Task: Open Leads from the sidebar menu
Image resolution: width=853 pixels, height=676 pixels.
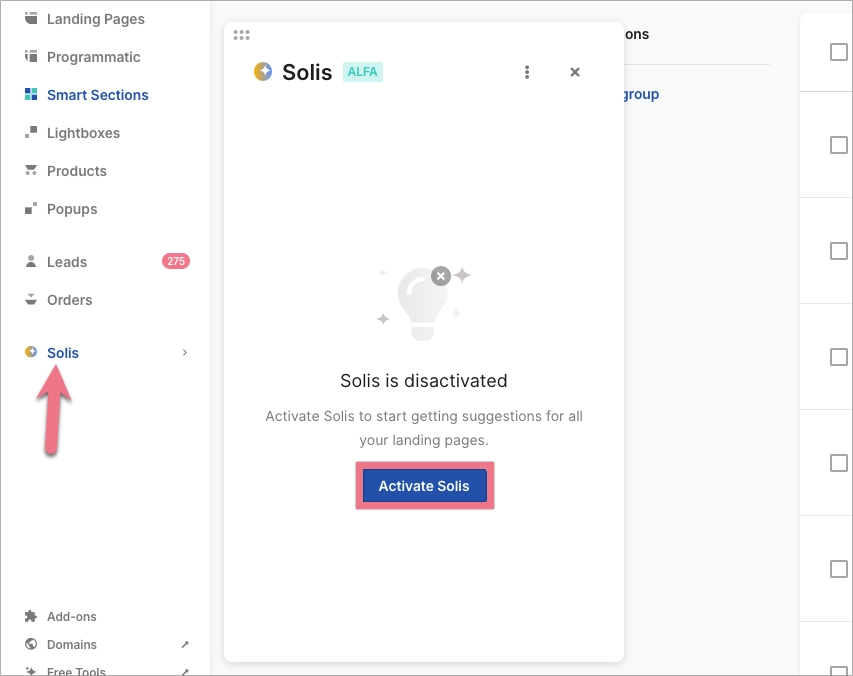Action: pyautogui.click(x=67, y=261)
